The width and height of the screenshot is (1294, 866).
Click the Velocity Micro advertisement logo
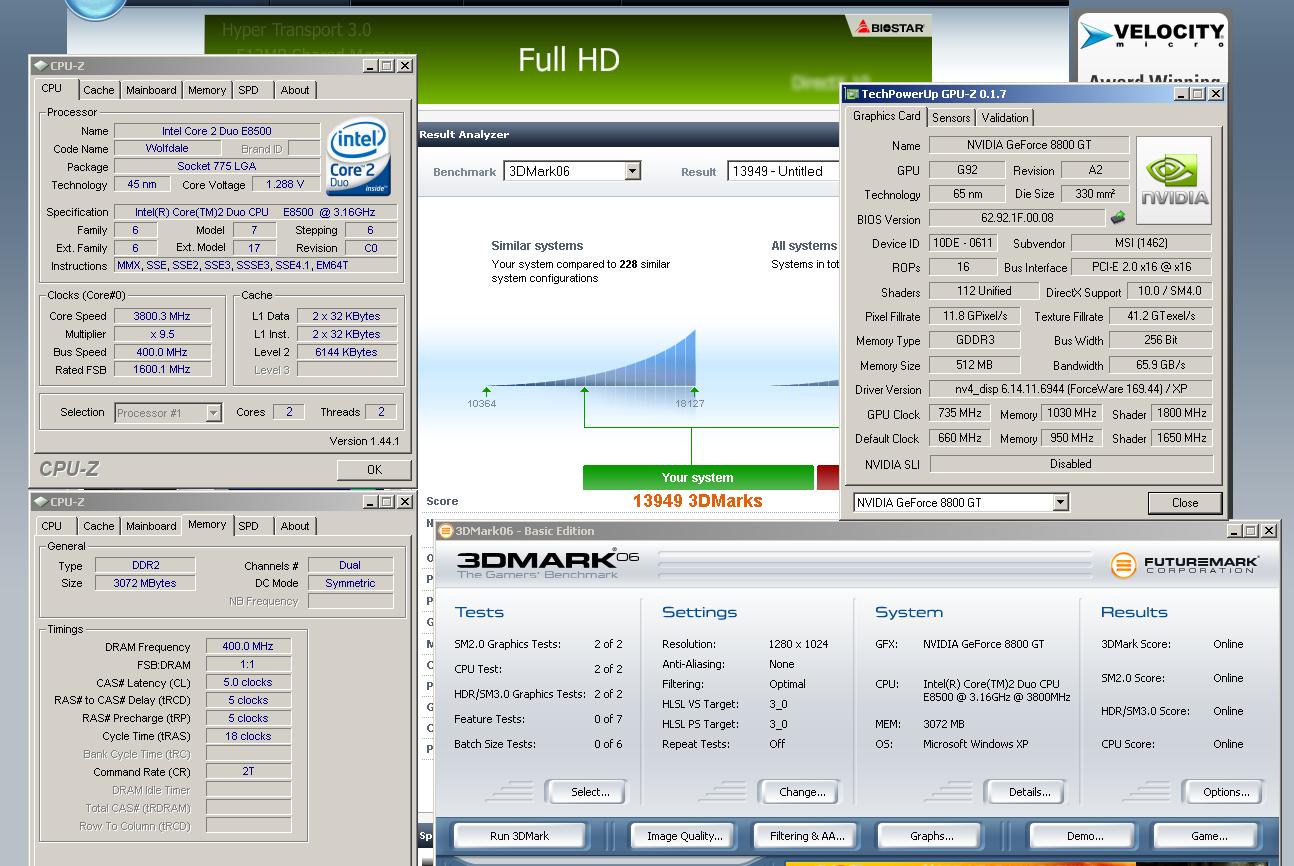[1153, 36]
